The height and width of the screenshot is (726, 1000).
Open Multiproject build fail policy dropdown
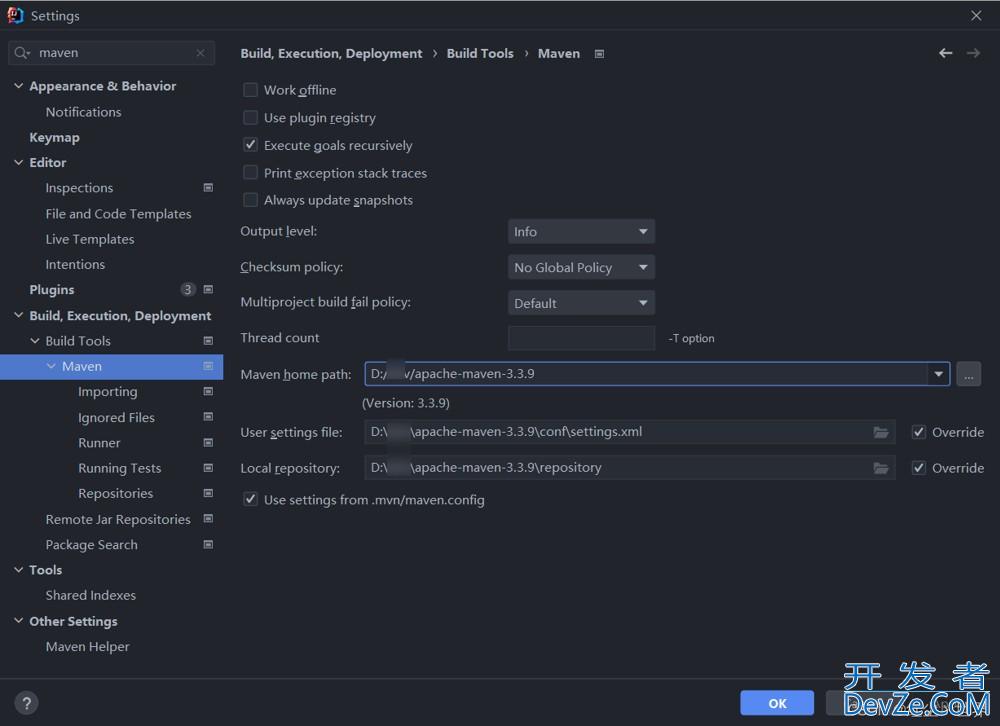click(581, 303)
